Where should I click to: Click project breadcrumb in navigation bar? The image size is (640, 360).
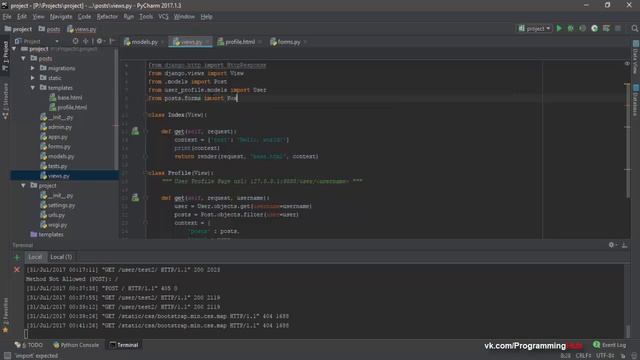18,29
